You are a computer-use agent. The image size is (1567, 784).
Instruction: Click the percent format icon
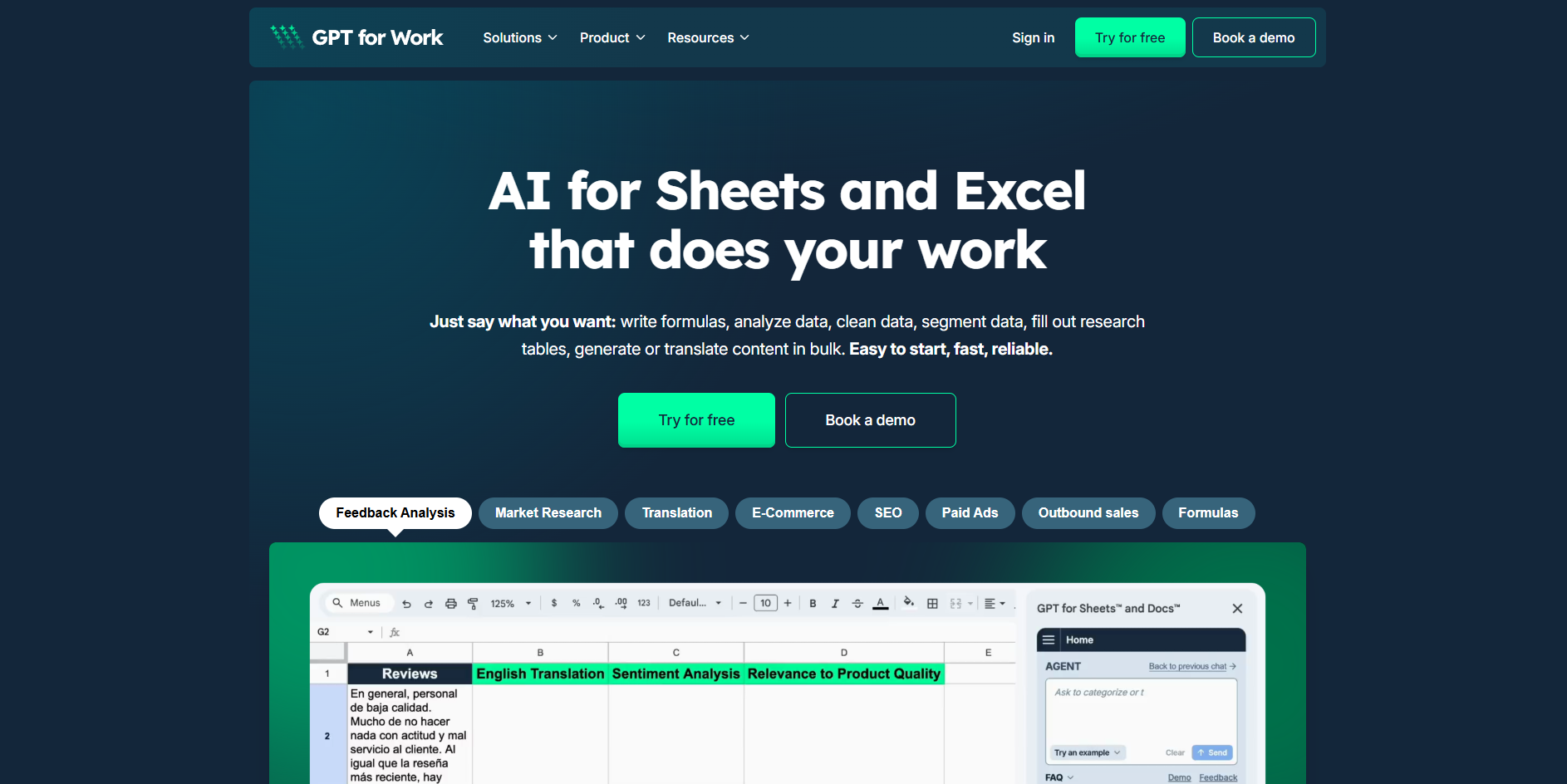click(x=577, y=603)
